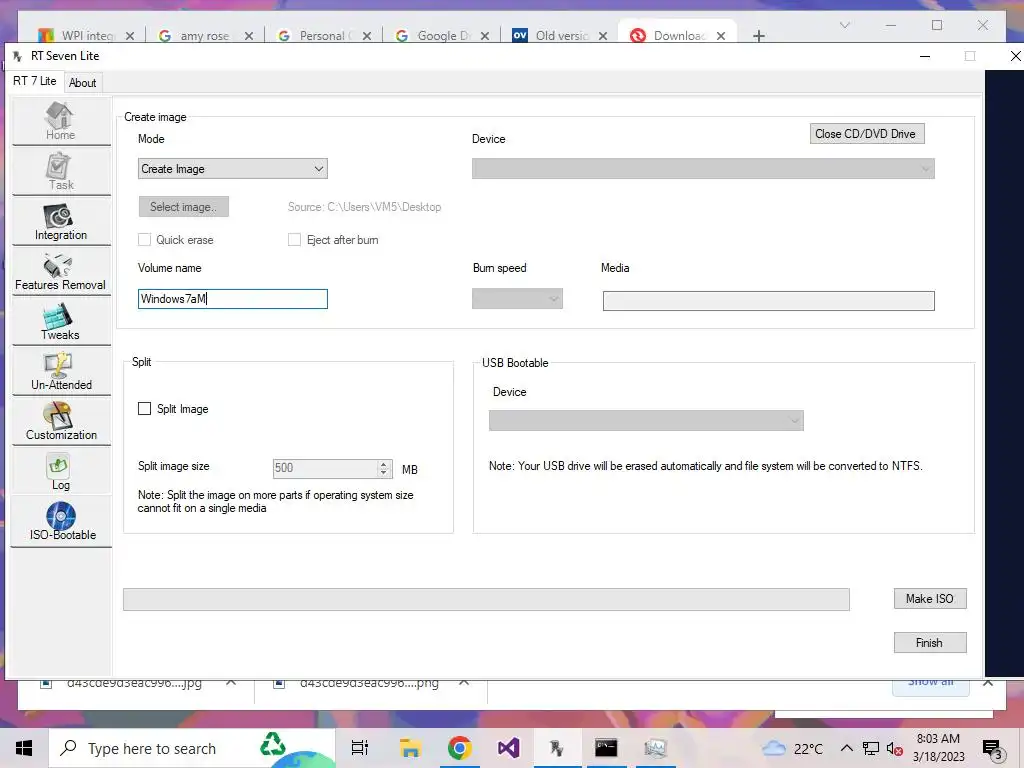This screenshot has height=768, width=1024.
Task: Go to Integration section
Action: click(61, 221)
